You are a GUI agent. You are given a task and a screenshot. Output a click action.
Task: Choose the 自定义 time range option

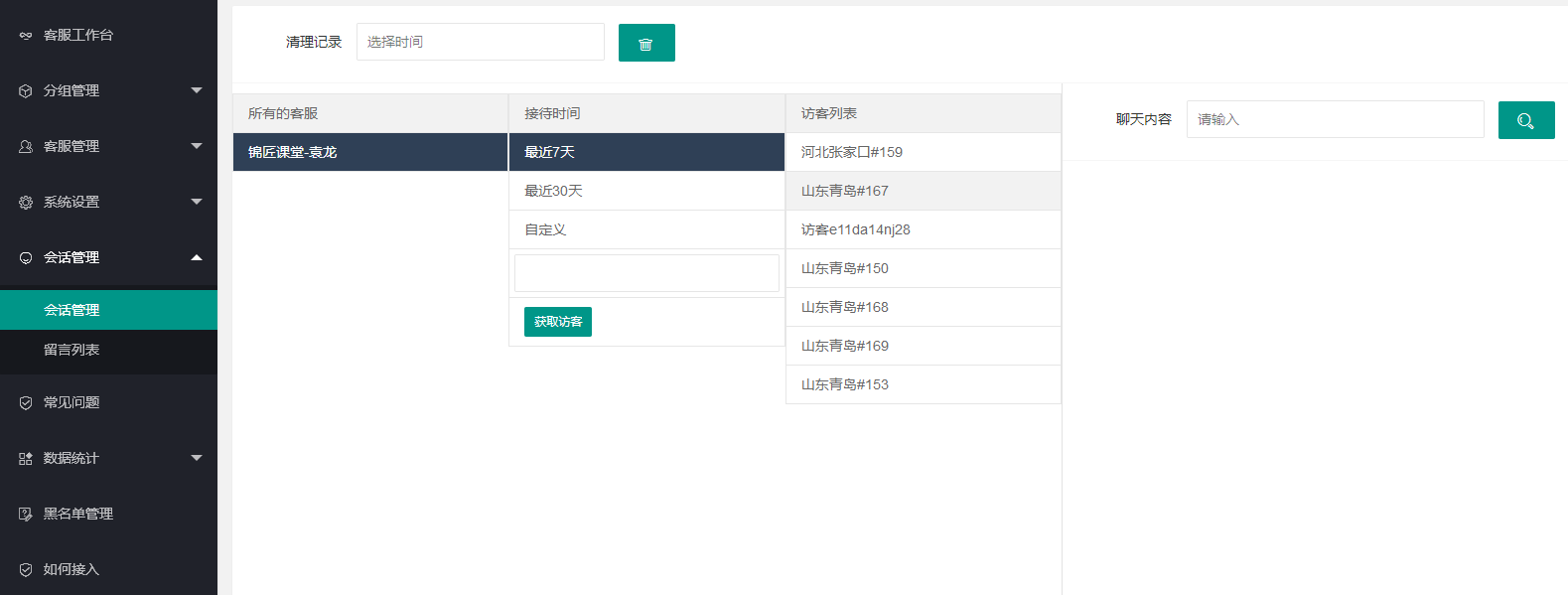coord(545,229)
